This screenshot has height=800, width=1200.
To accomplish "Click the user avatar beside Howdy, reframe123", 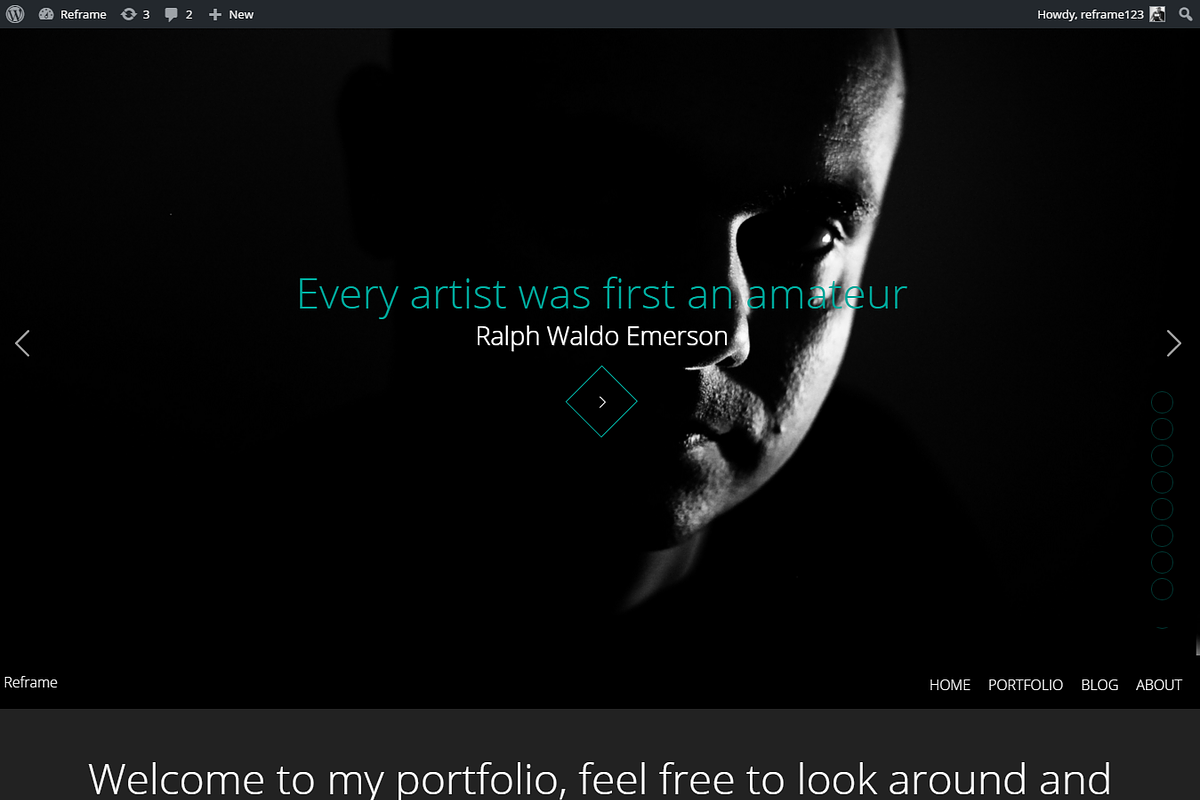I will pyautogui.click(x=1157, y=14).
